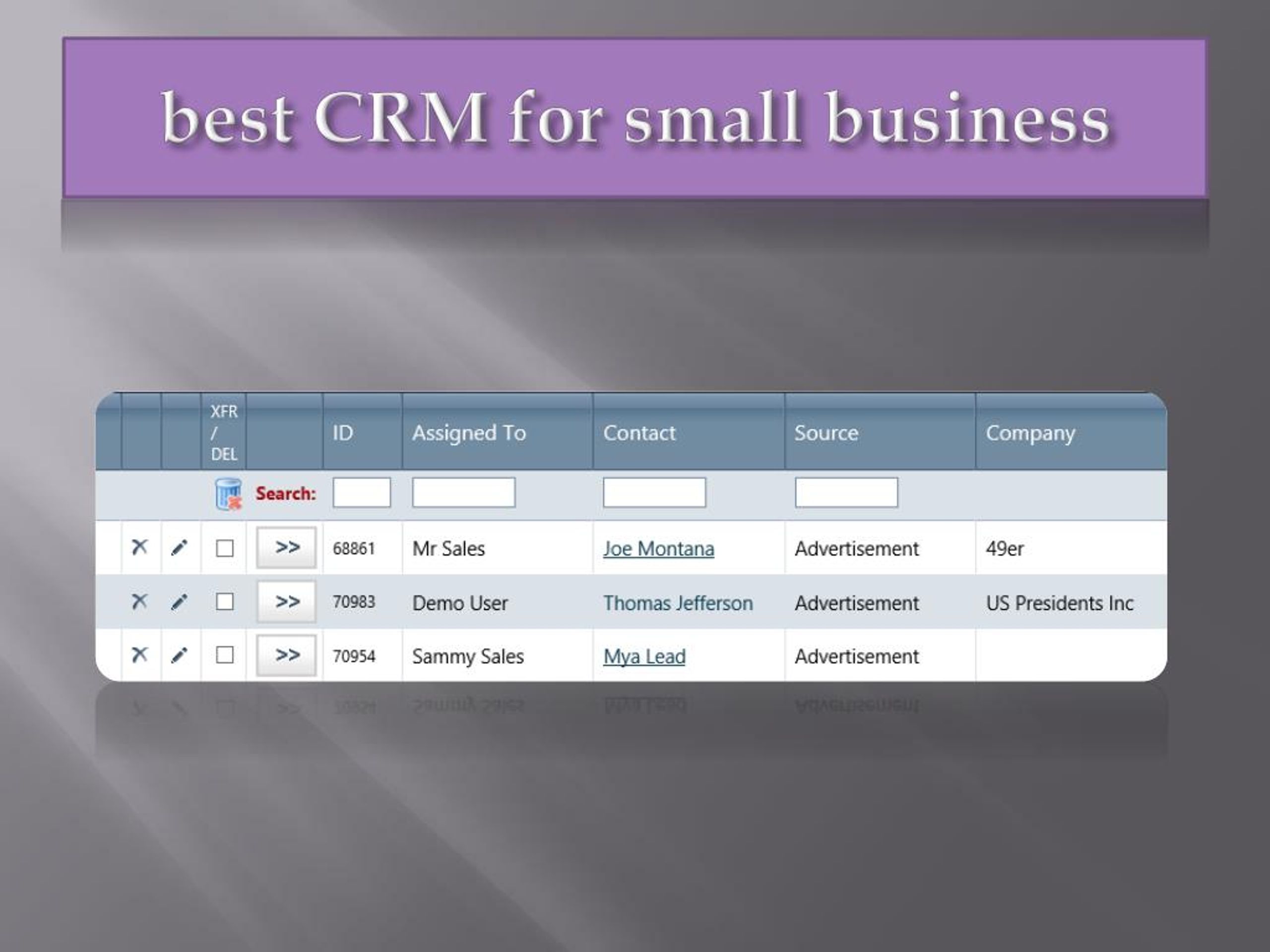Click the trash bin clear-search icon
This screenshot has height=952, width=1270.
click(228, 494)
